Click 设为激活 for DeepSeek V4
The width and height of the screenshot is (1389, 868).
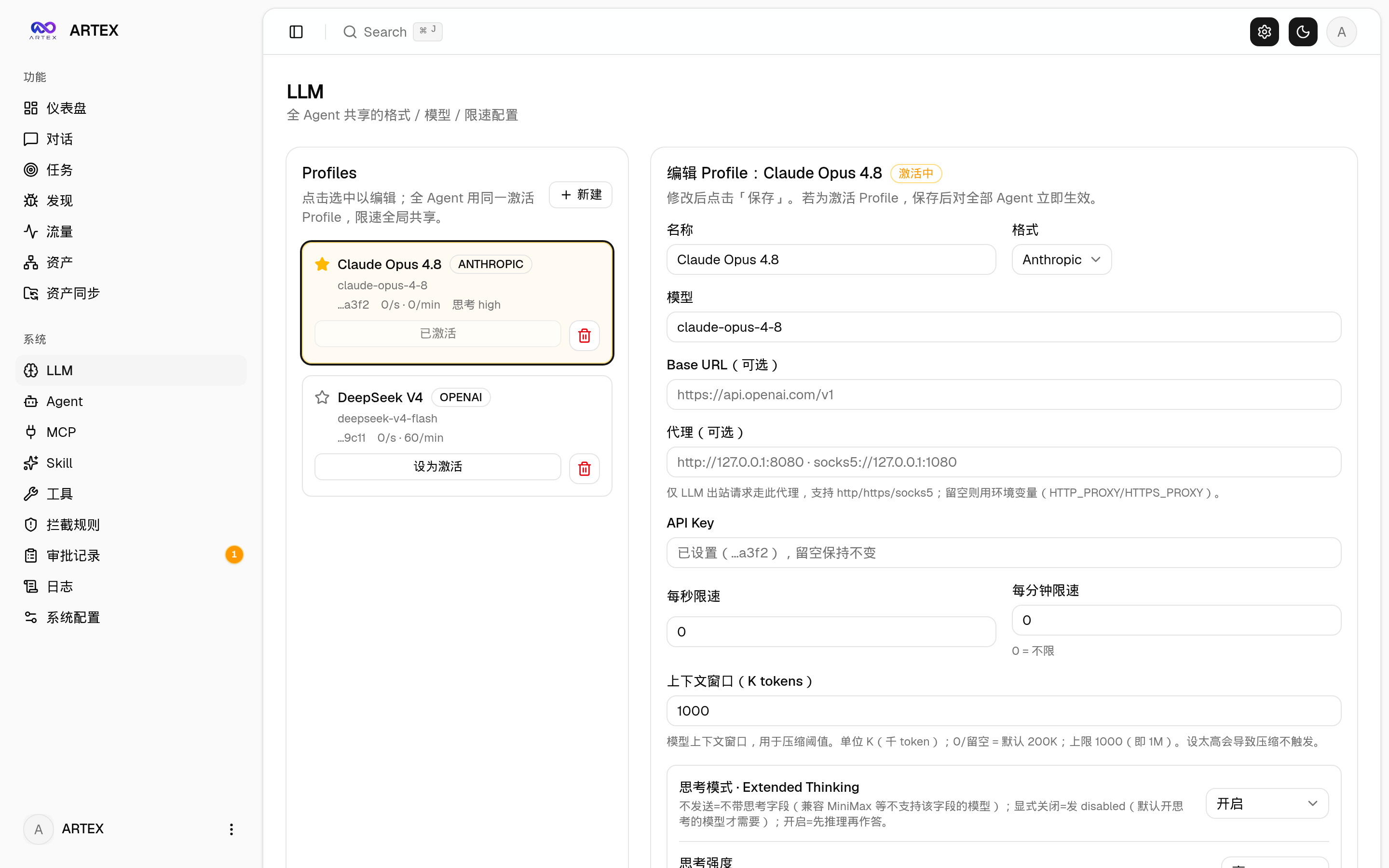(x=437, y=466)
